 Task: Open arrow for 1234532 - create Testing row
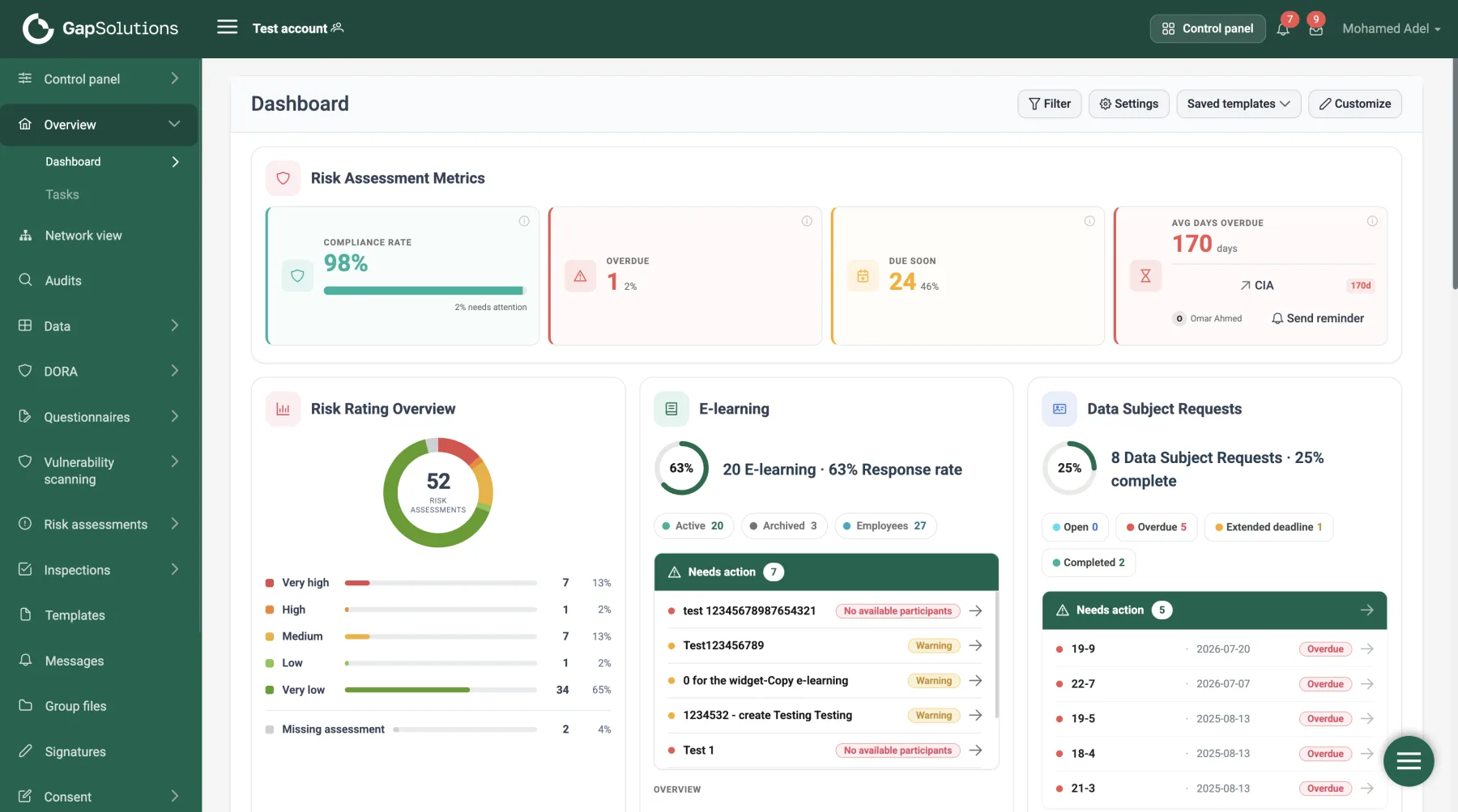pos(975,716)
